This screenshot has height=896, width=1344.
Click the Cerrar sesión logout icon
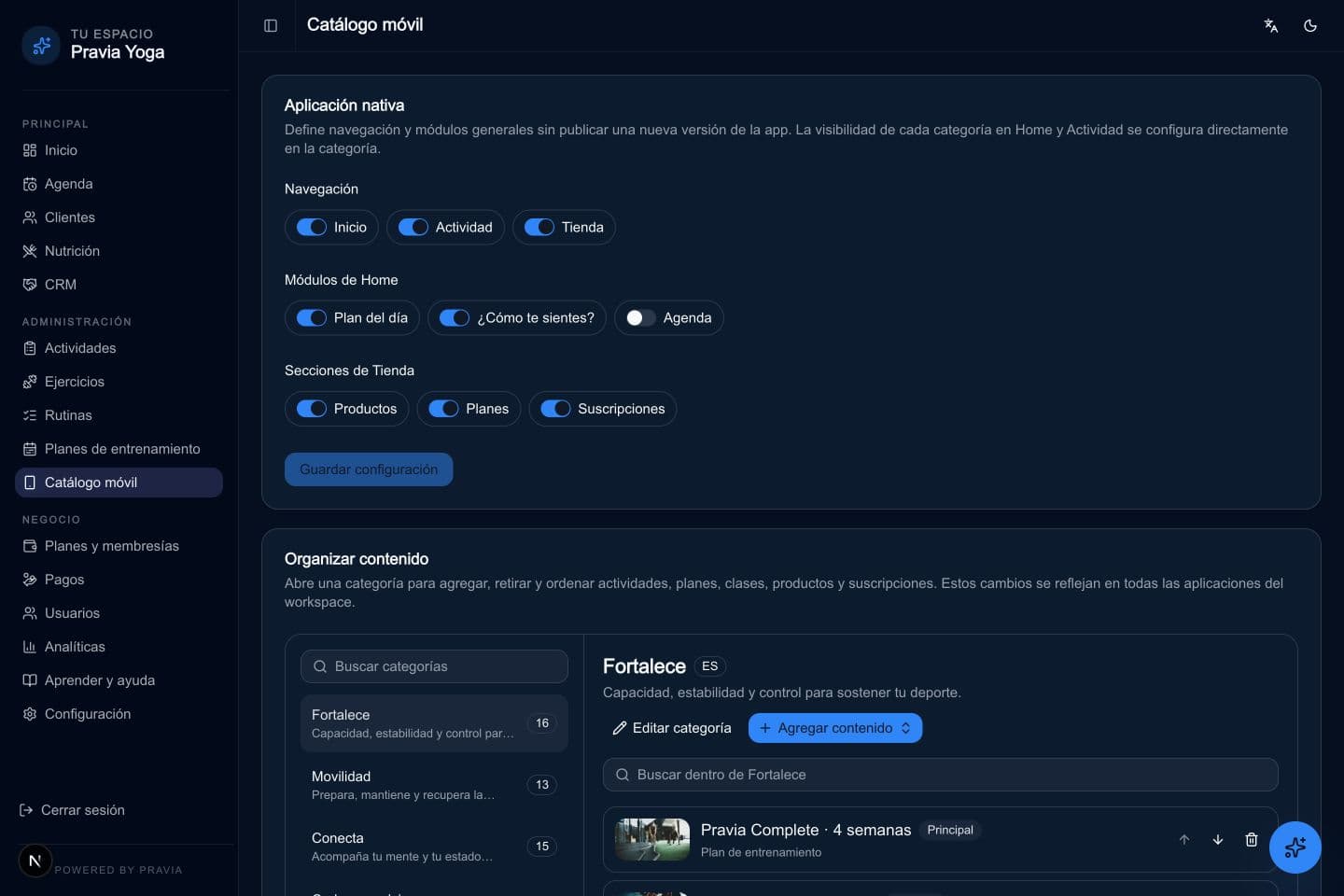(x=26, y=810)
